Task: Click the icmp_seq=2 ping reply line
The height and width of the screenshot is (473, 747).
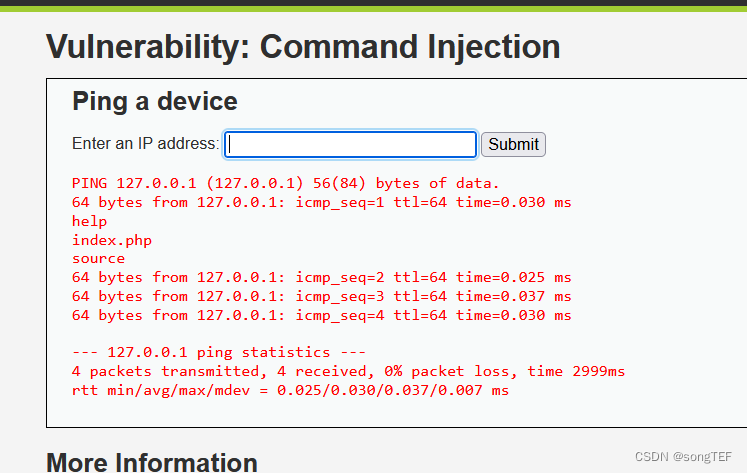Action: pyautogui.click(x=321, y=277)
